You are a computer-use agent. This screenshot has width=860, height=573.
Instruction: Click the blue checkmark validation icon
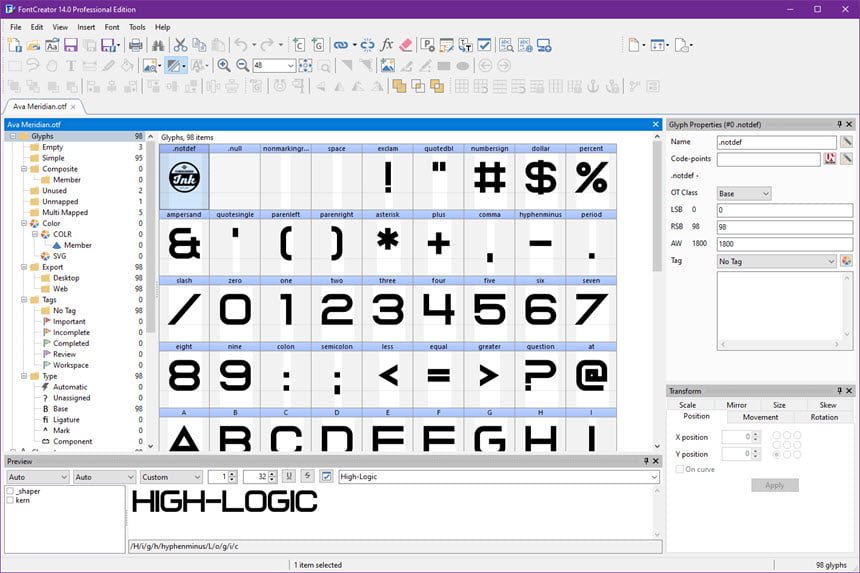[x=484, y=45]
